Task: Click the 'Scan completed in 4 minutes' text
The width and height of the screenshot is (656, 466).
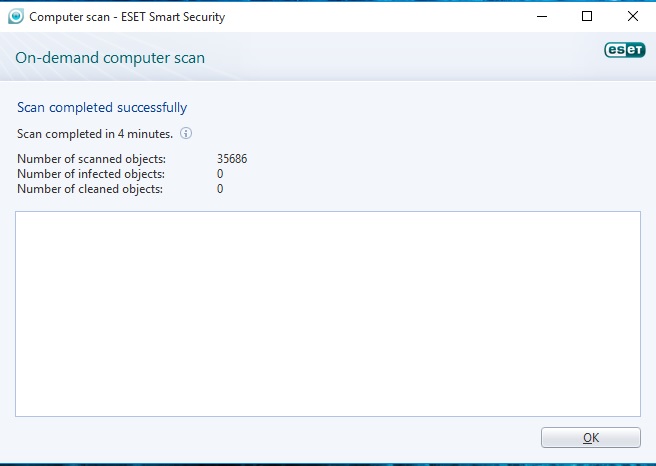Action: point(95,133)
